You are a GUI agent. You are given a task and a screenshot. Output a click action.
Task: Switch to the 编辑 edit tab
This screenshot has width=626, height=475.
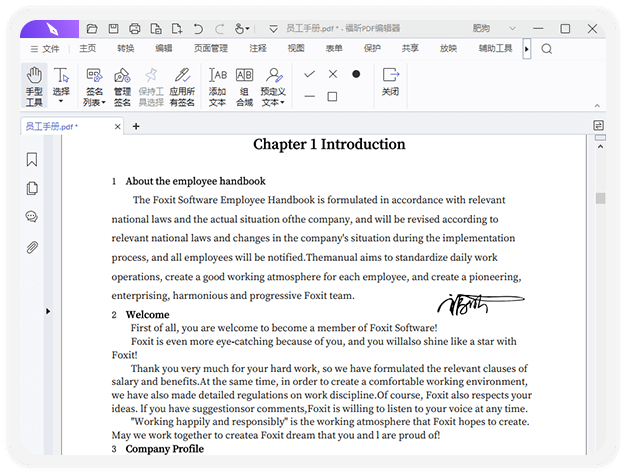coord(164,48)
